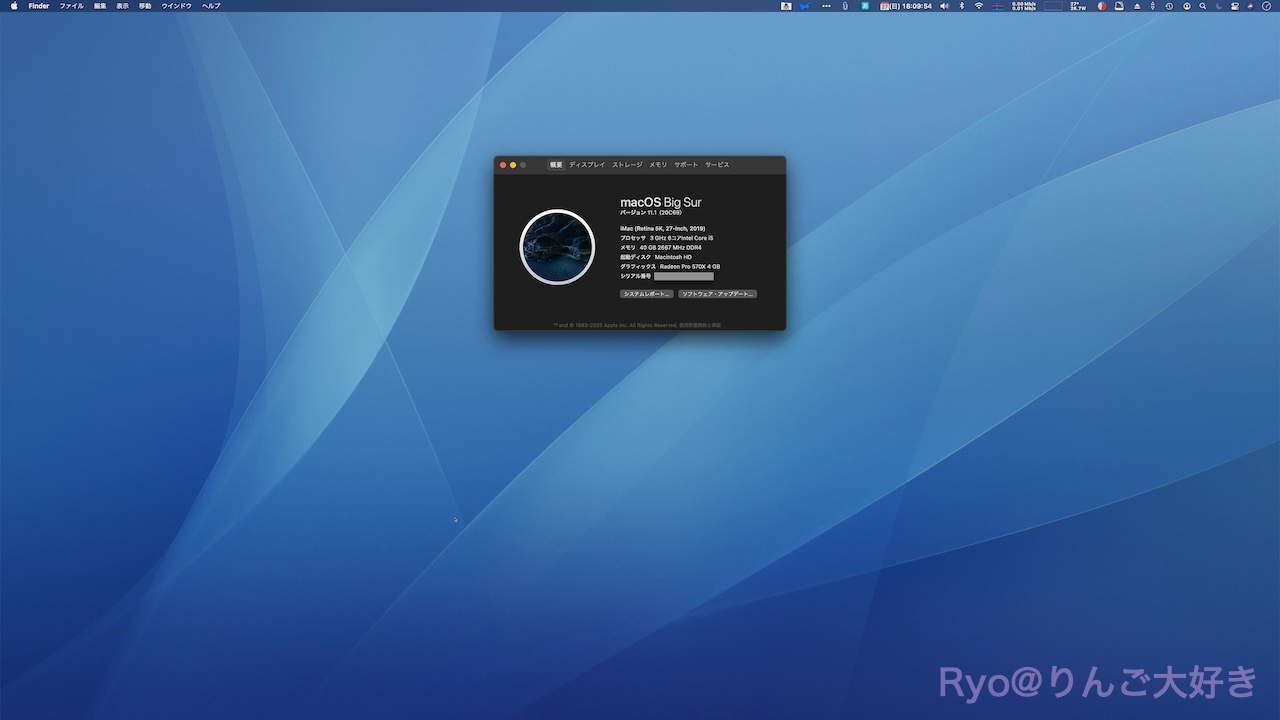Viewport: 1280px width, 720px height.
Task: Select the メモリ tab
Action: 658,165
